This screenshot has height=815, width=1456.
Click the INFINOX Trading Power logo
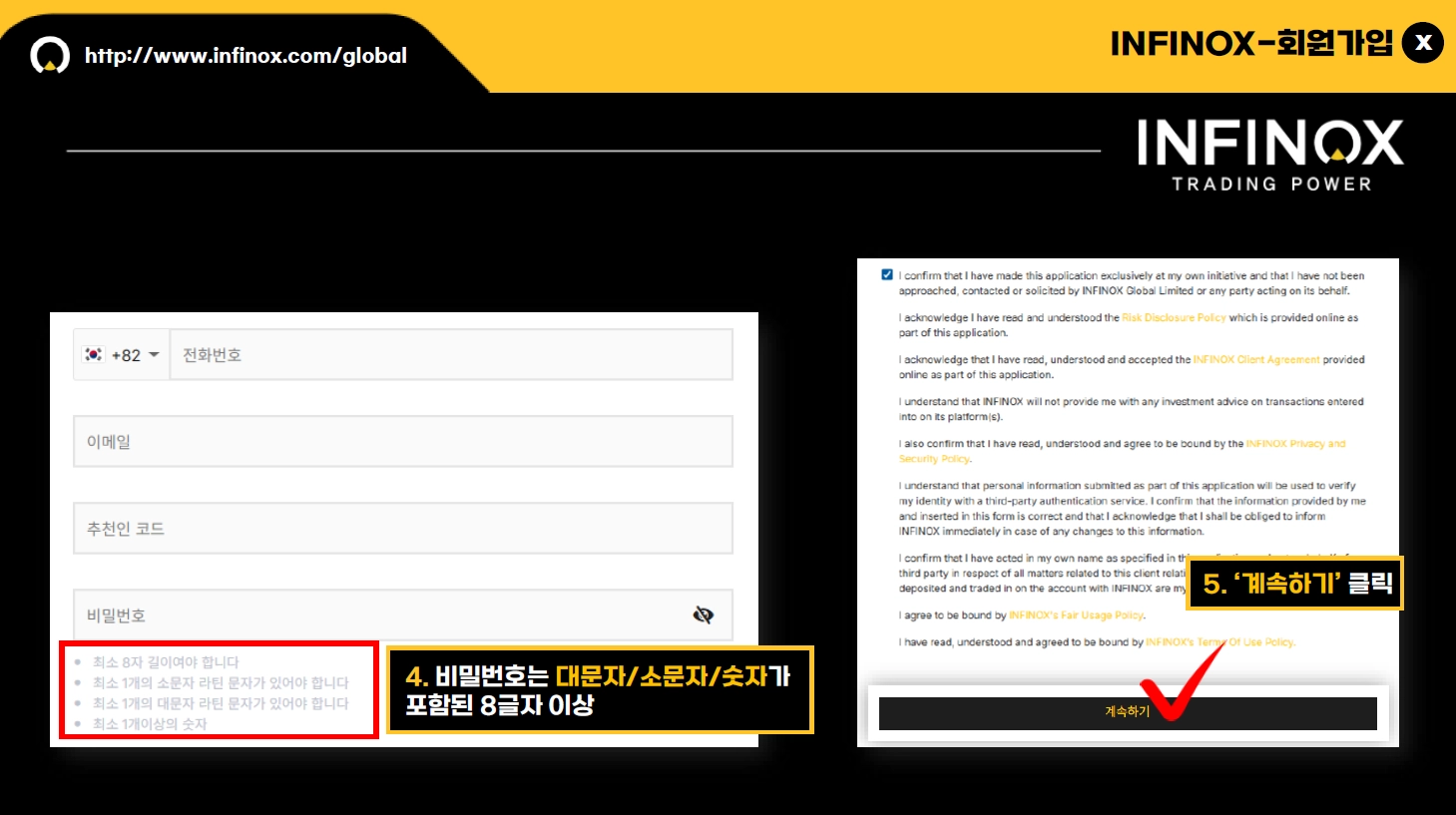(1270, 156)
